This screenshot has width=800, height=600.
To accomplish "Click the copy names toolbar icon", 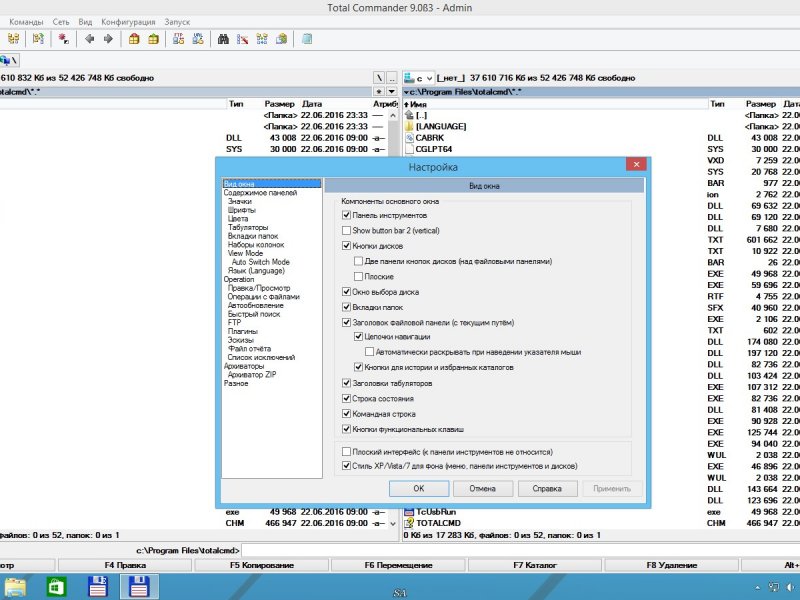I will point(281,39).
